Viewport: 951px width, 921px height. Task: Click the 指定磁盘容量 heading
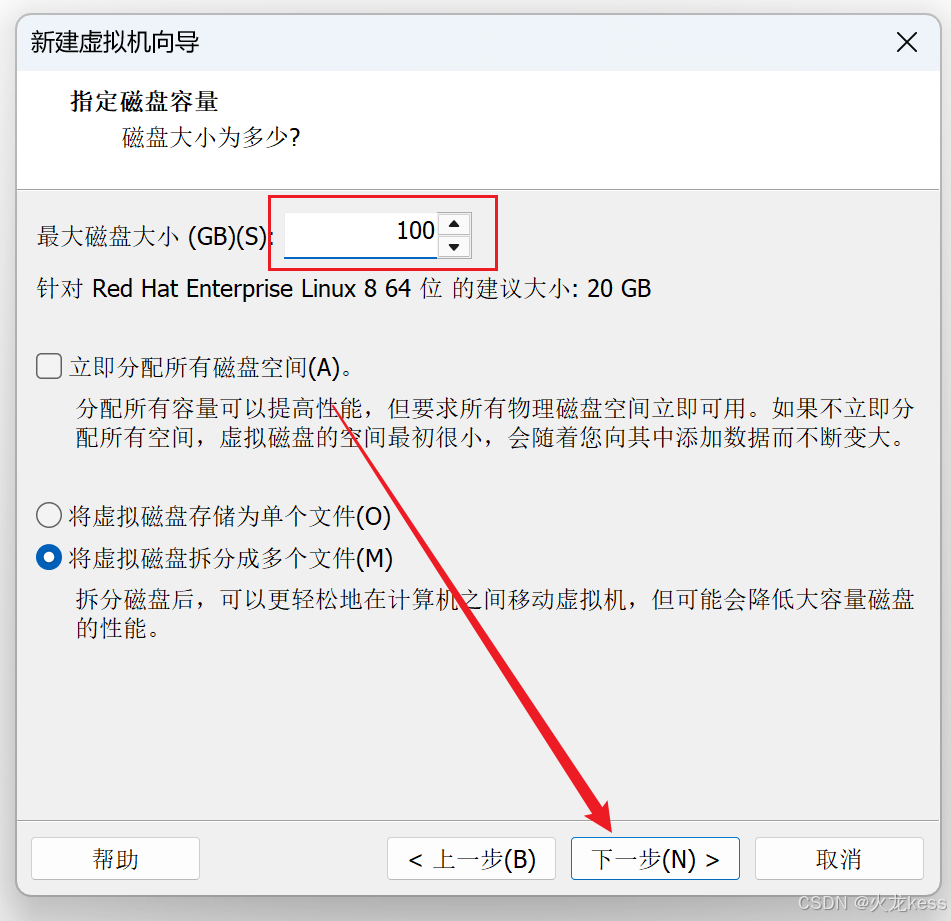click(x=144, y=101)
